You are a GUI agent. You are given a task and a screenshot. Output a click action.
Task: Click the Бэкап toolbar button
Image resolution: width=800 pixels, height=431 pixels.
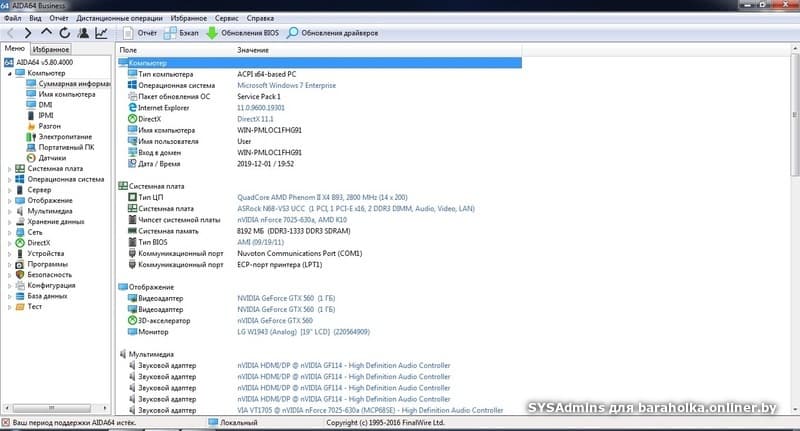[x=181, y=33]
